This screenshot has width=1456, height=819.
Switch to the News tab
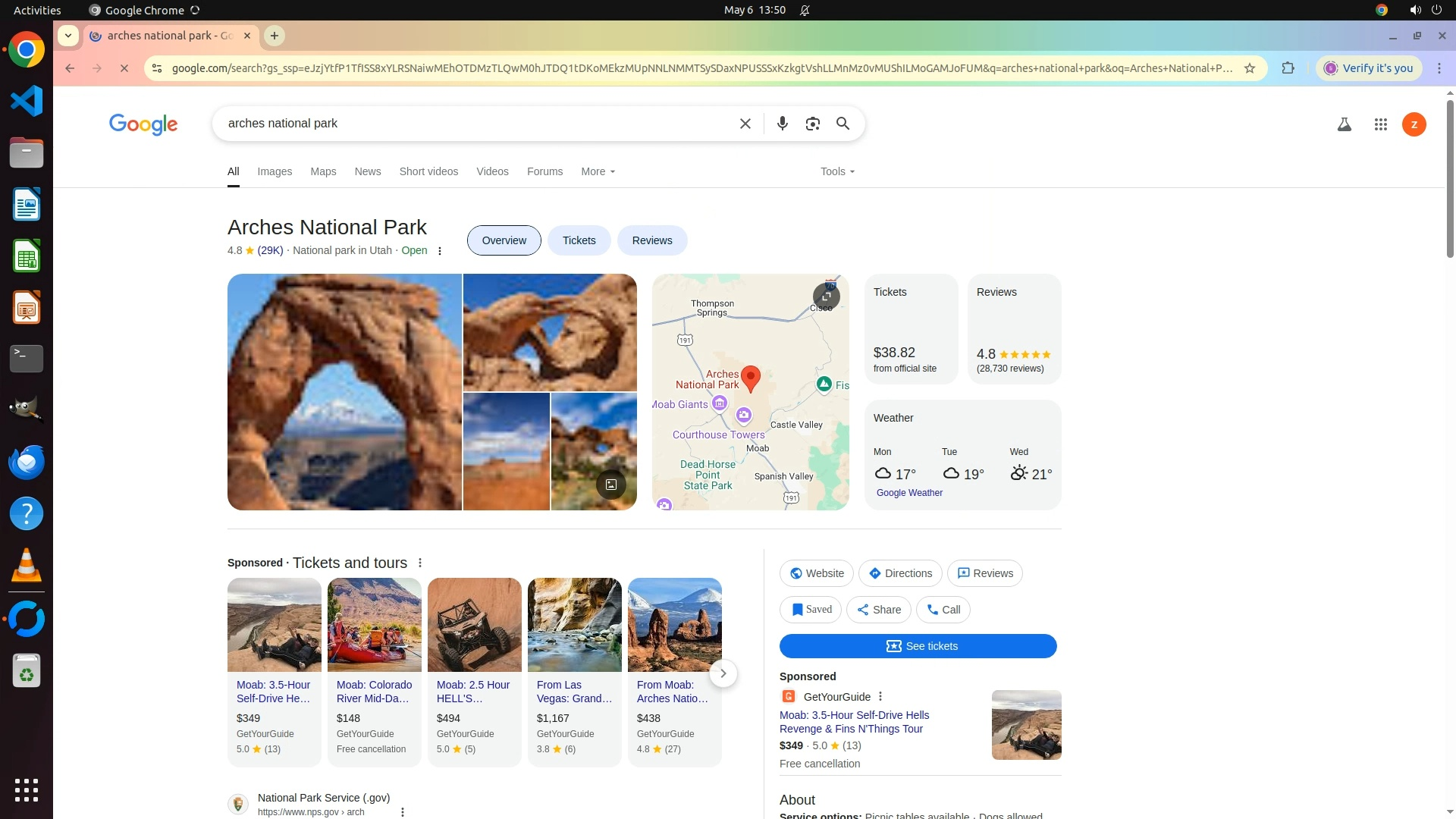368,171
